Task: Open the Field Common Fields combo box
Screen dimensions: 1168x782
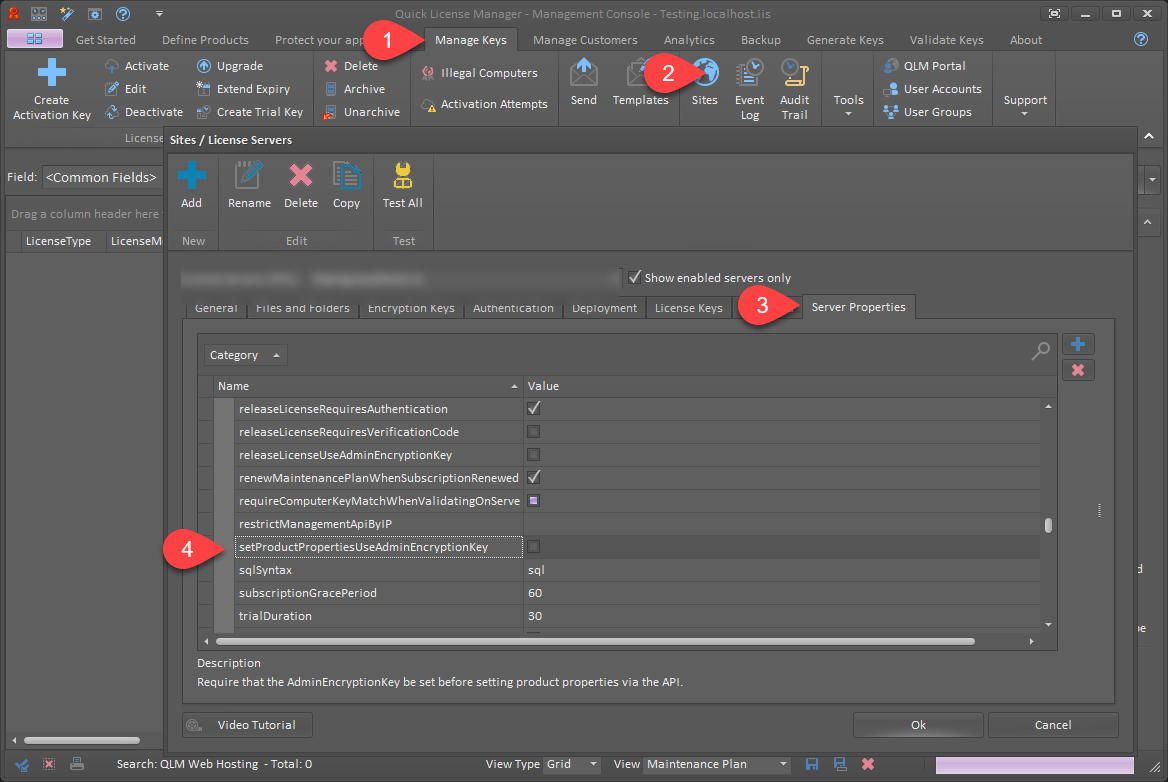Action: tap(102, 177)
